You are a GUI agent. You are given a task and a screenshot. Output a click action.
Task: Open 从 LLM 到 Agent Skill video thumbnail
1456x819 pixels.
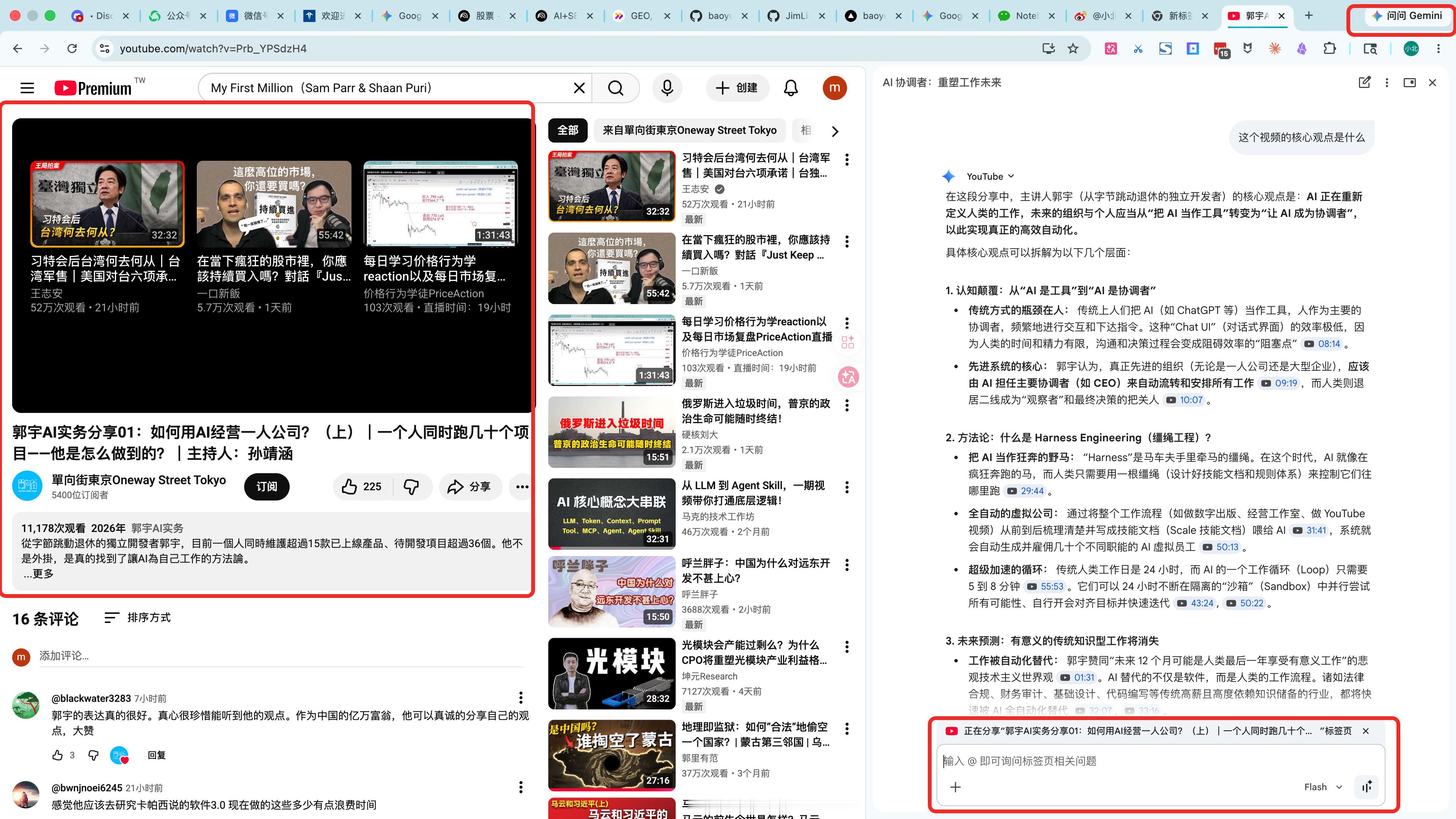point(612,514)
